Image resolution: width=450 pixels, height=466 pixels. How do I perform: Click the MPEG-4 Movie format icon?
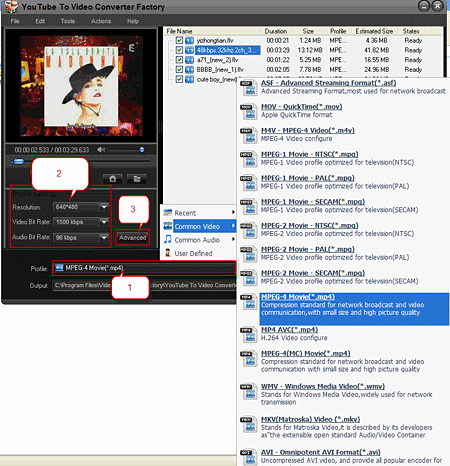tap(249, 302)
